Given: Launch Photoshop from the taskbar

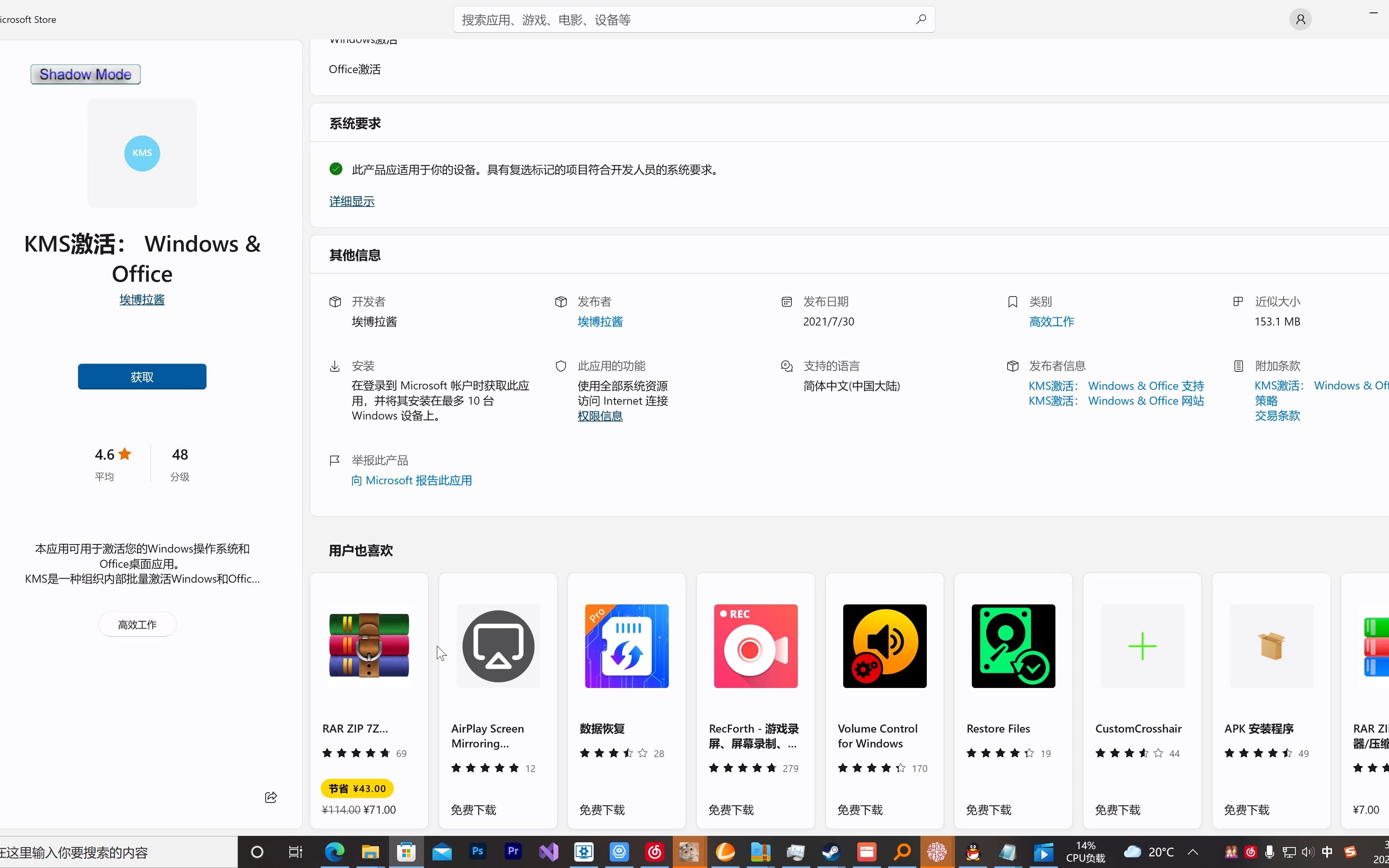Looking at the screenshot, I should point(477,852).
